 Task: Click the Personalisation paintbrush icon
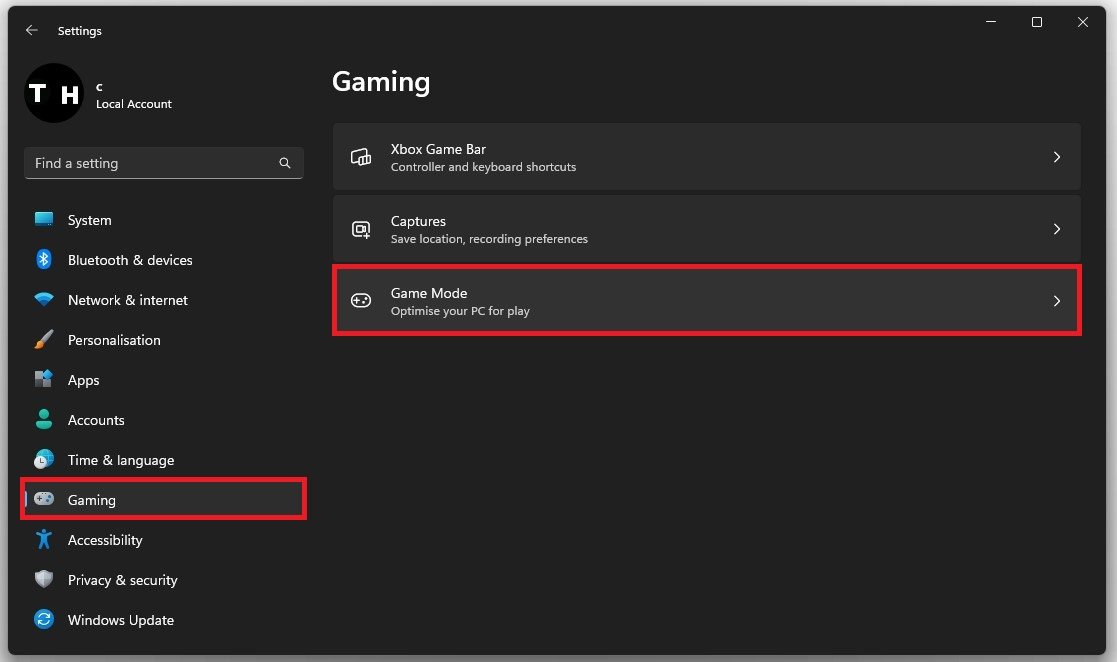click(x=44, y=340)
